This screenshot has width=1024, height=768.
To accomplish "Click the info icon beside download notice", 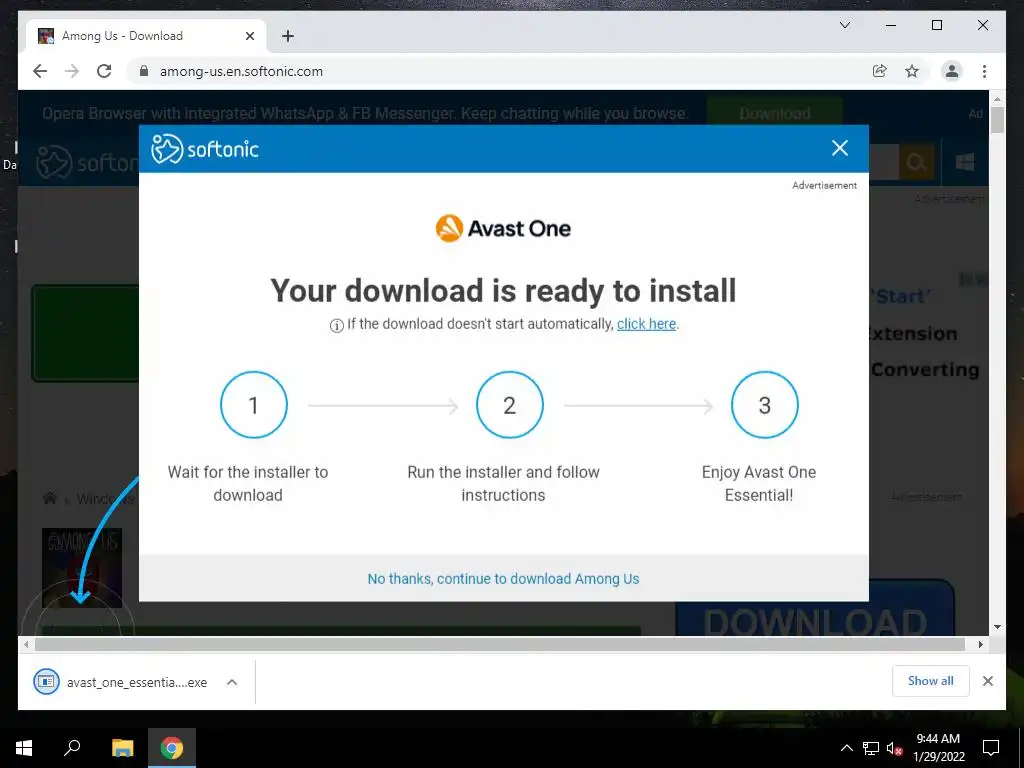I will [336, 325].
